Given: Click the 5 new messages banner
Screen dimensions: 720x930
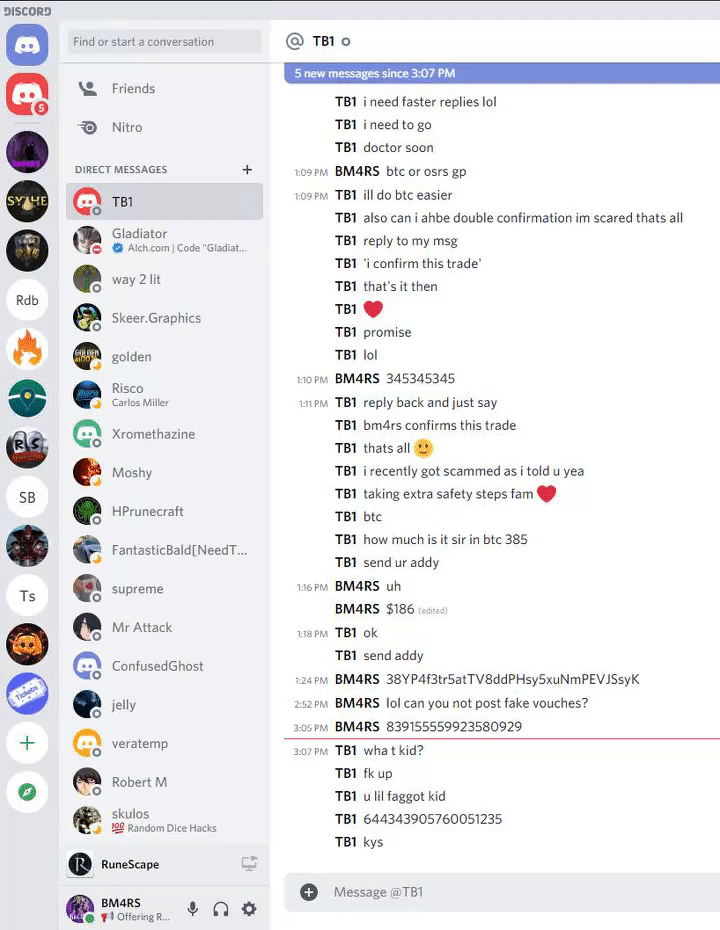Looking at the screenshot, I should pyautogui.click(x=502, y=73).
